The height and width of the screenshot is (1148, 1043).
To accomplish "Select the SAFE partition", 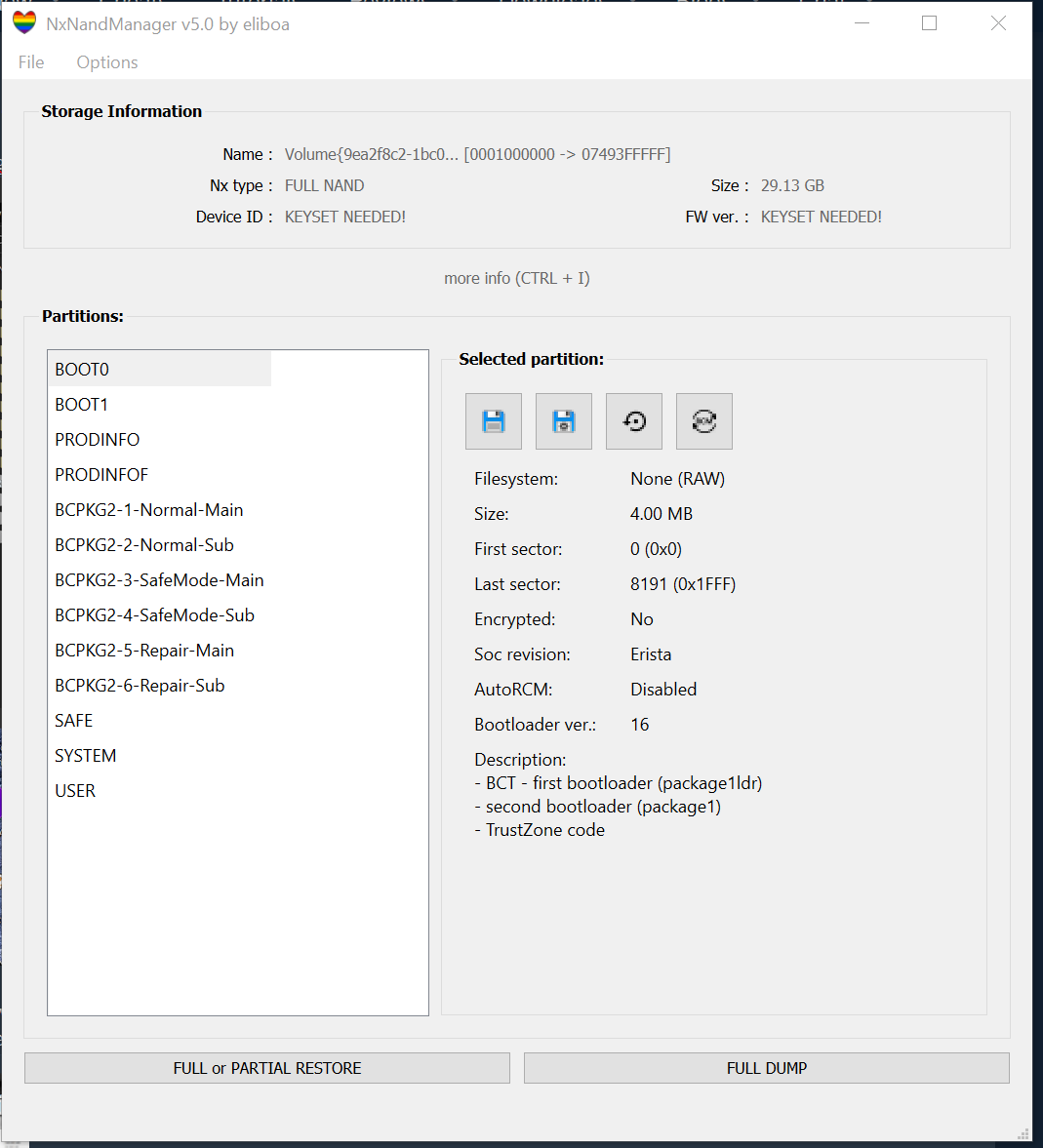I will [160, 721].
